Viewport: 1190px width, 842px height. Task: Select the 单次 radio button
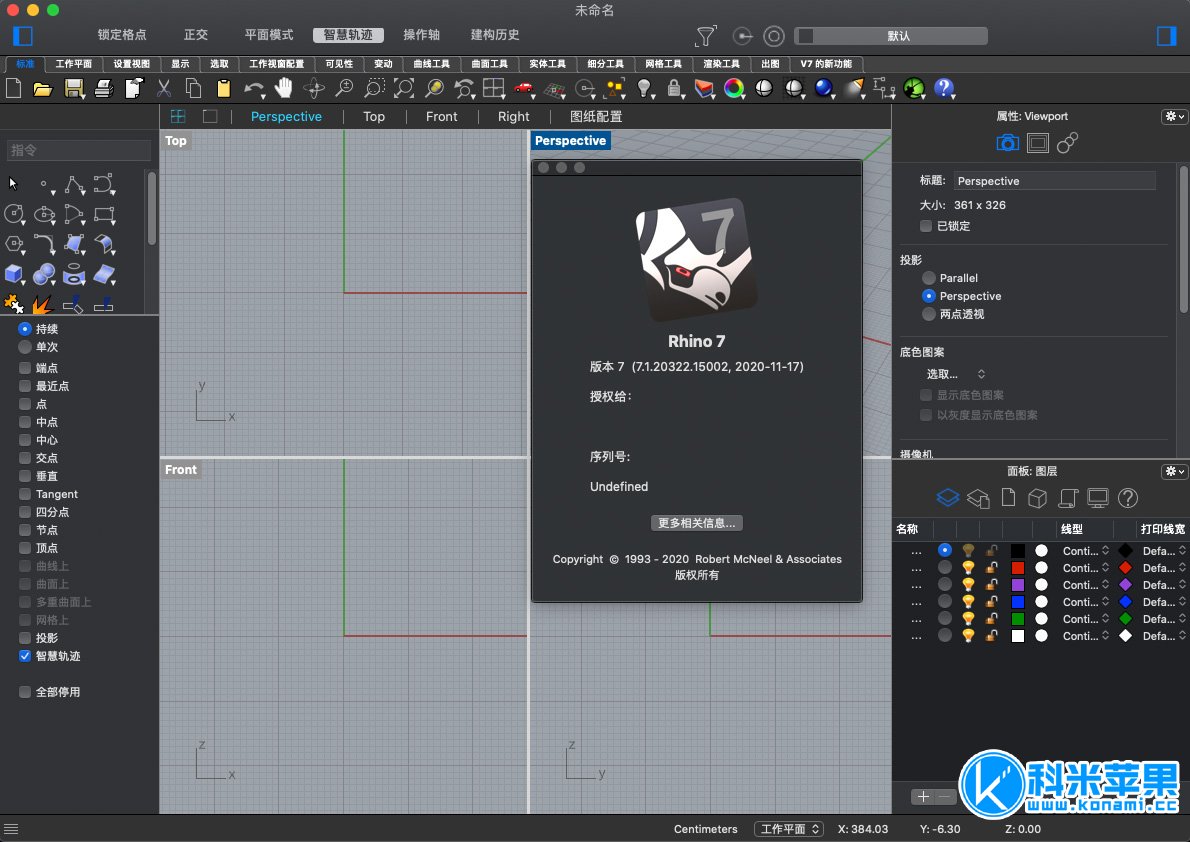pyautogui.click(x=25, y=347)
